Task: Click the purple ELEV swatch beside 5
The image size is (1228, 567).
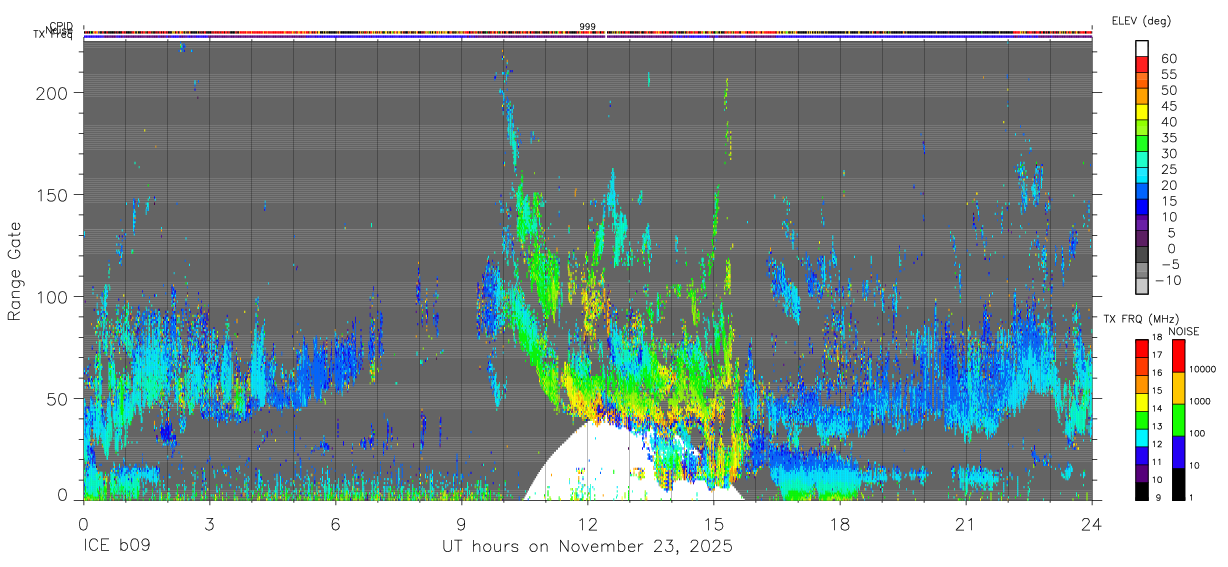Action: tap(1141, 222)
